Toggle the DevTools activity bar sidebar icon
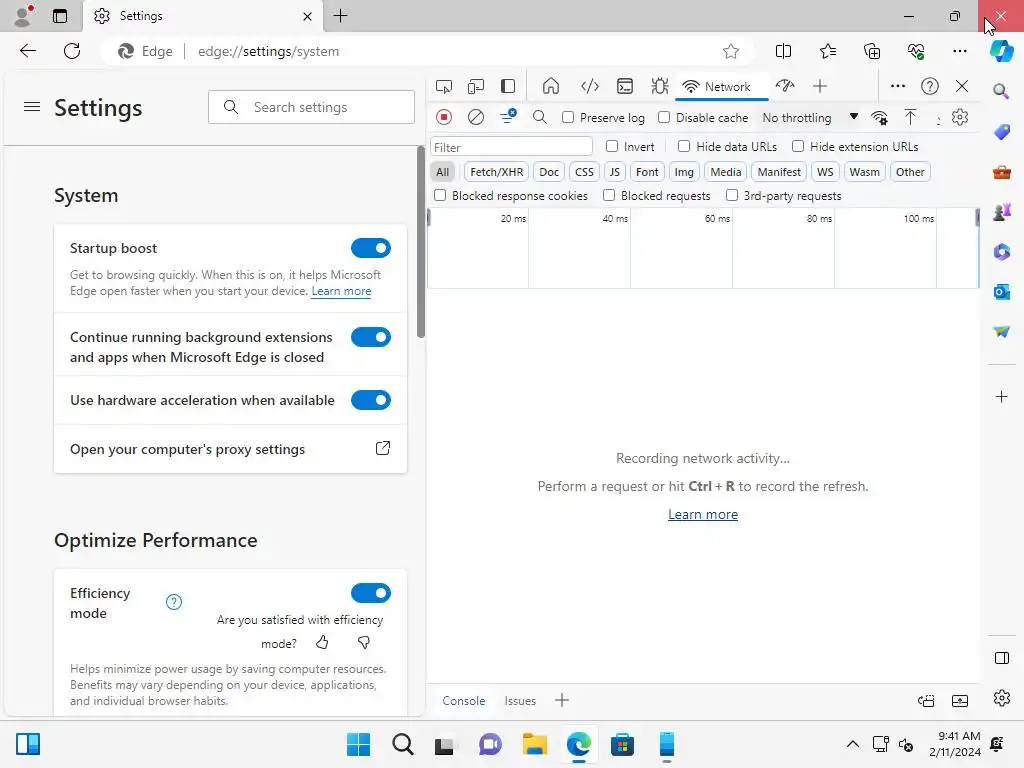Image resolution: width=1024 pixels, height=768 pixels. (x=508, y=86)
